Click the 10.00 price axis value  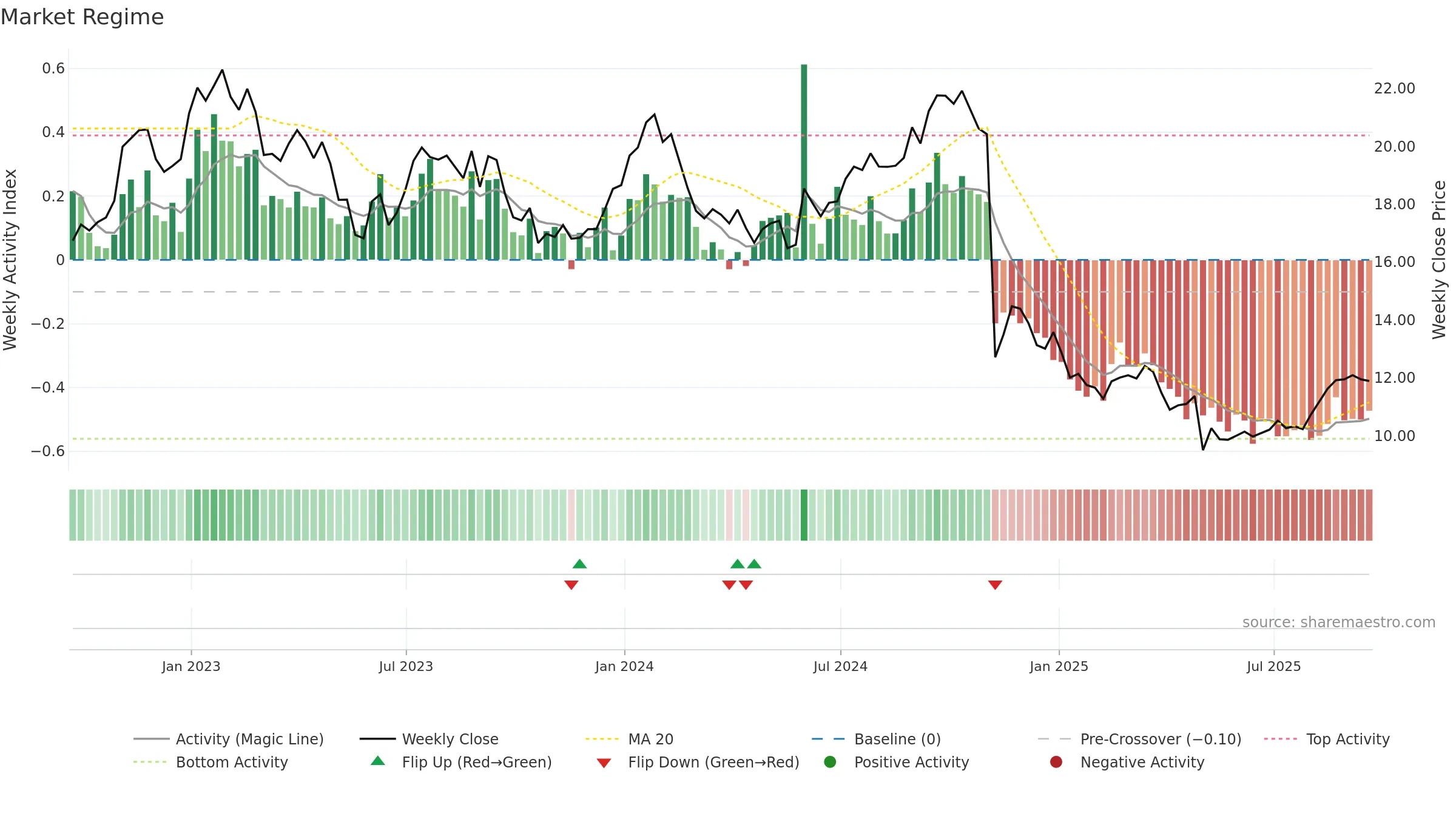[x=1394, y=436]
